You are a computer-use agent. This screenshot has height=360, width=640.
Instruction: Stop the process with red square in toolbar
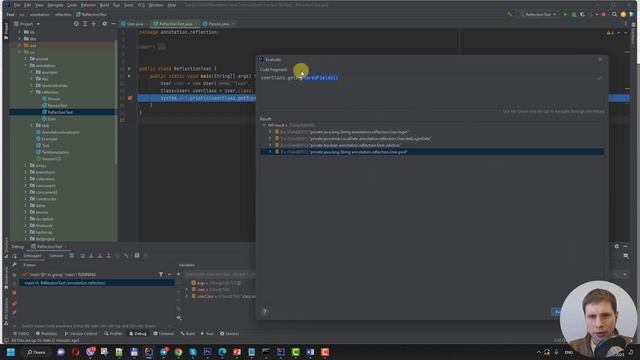(604, 14)
